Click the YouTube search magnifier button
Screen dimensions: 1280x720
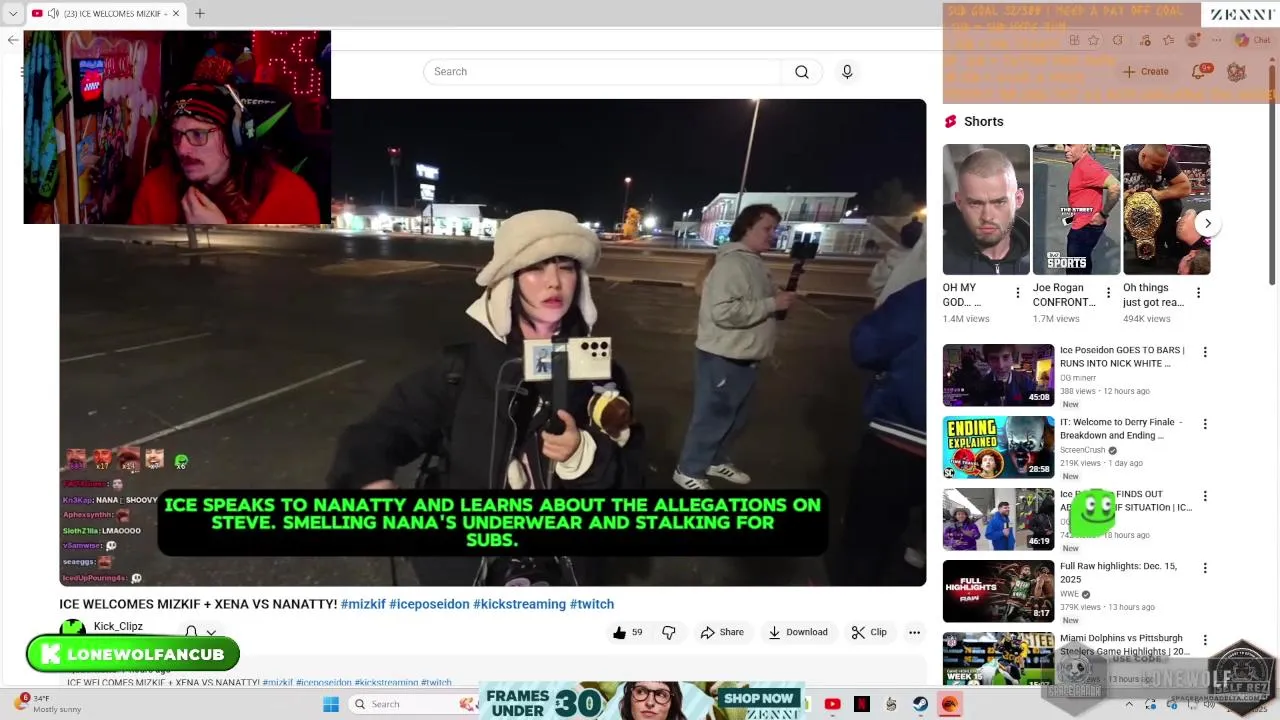click(x=802, y=72)
